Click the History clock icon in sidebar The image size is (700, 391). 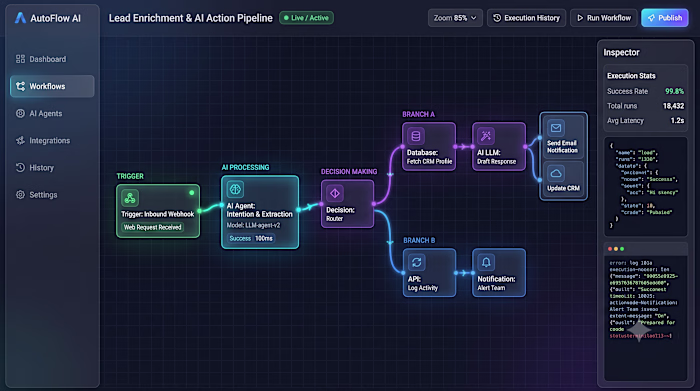point(20,168)
